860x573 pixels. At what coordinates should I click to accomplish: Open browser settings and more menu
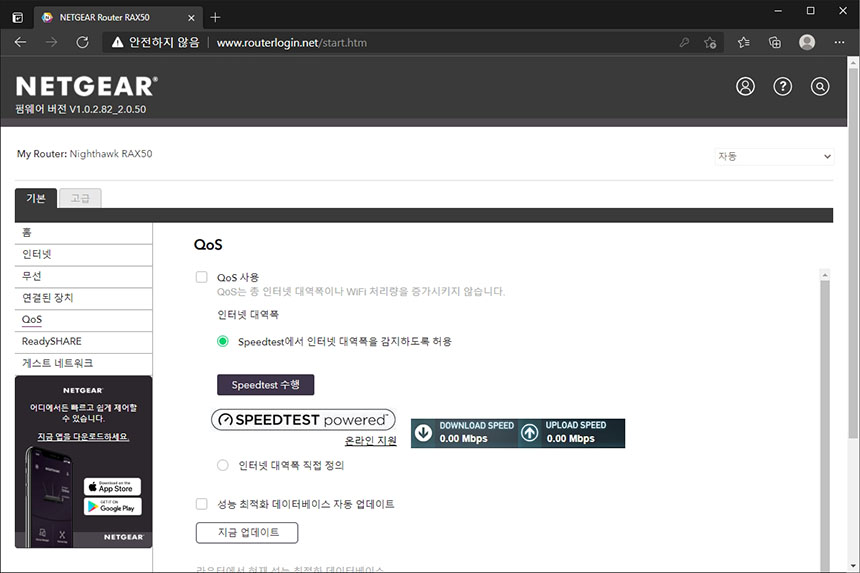(839, 42)
